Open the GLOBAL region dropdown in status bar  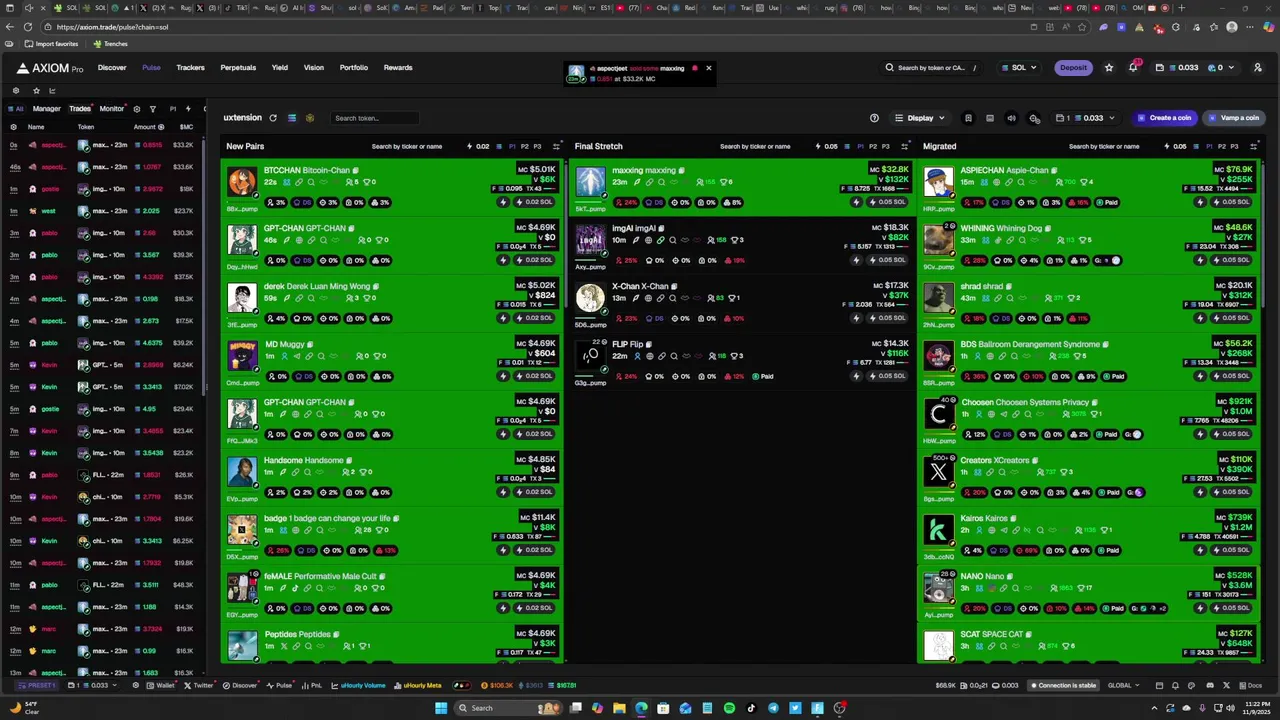pos(1123,686)
